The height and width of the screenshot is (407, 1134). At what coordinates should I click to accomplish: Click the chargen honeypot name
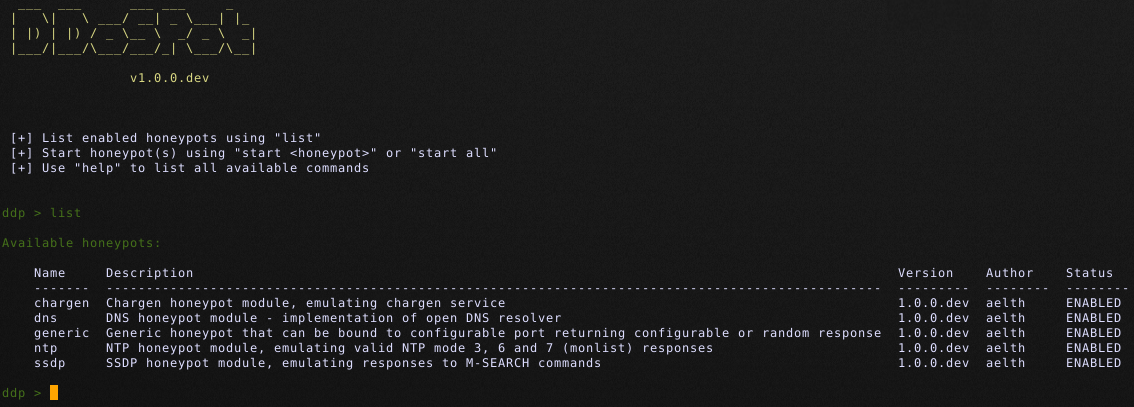pos(61,303)
